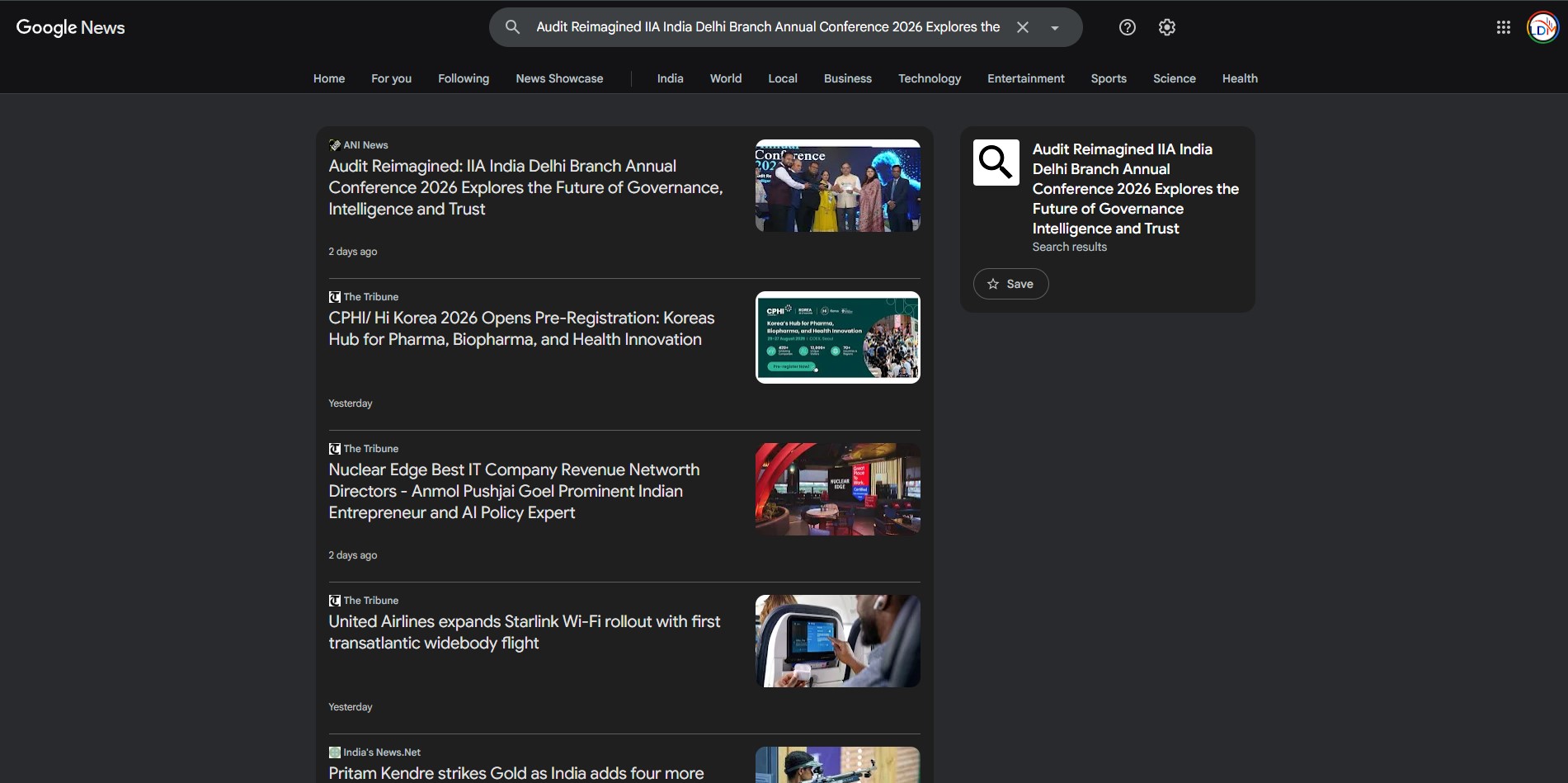The image size is (1568, 783).
Task: Open the CPHI/Hi Korea 2026 article headline
Action: point(521,328)
